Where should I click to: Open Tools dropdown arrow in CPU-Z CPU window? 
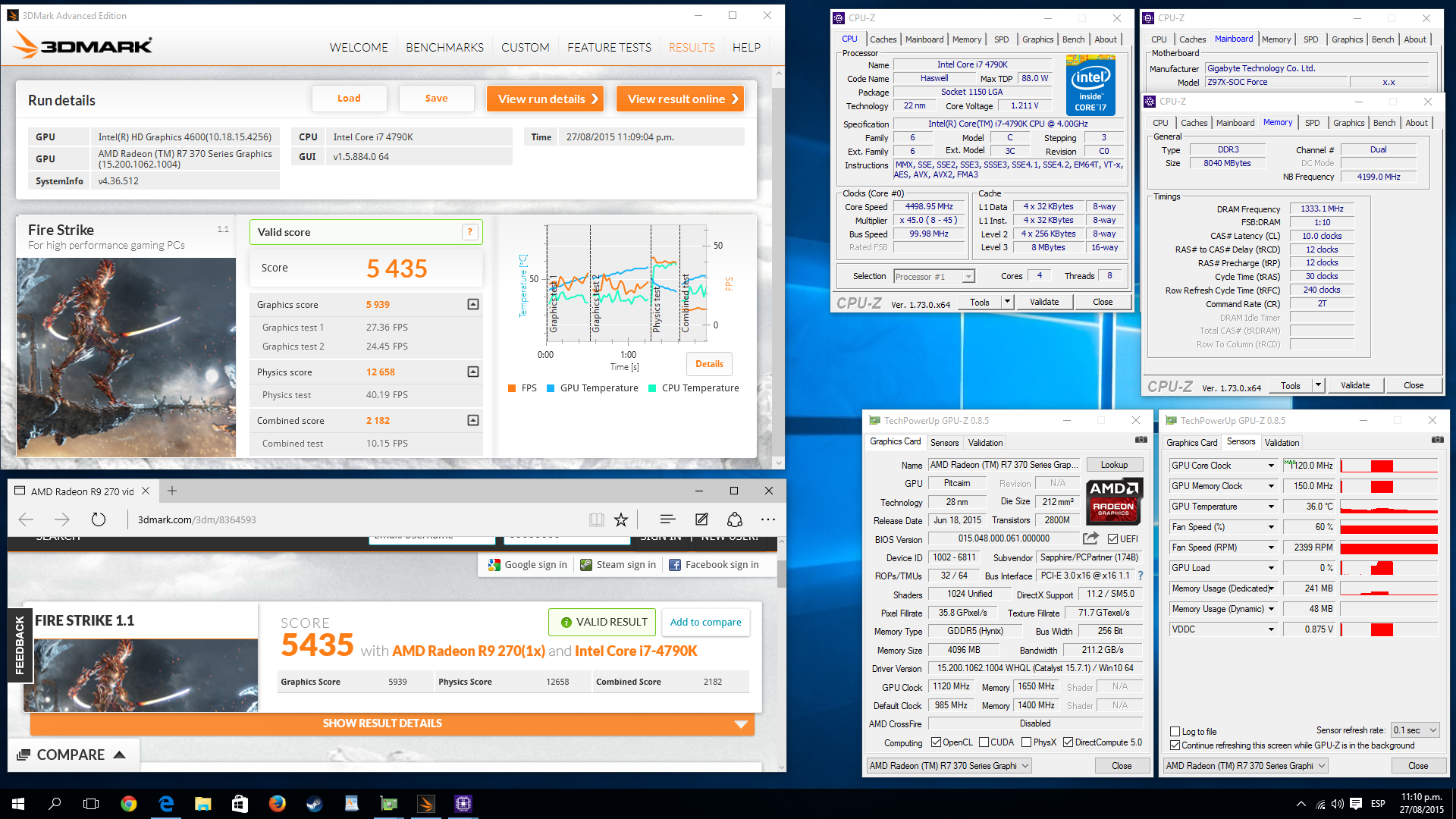tap(1007, 302)
